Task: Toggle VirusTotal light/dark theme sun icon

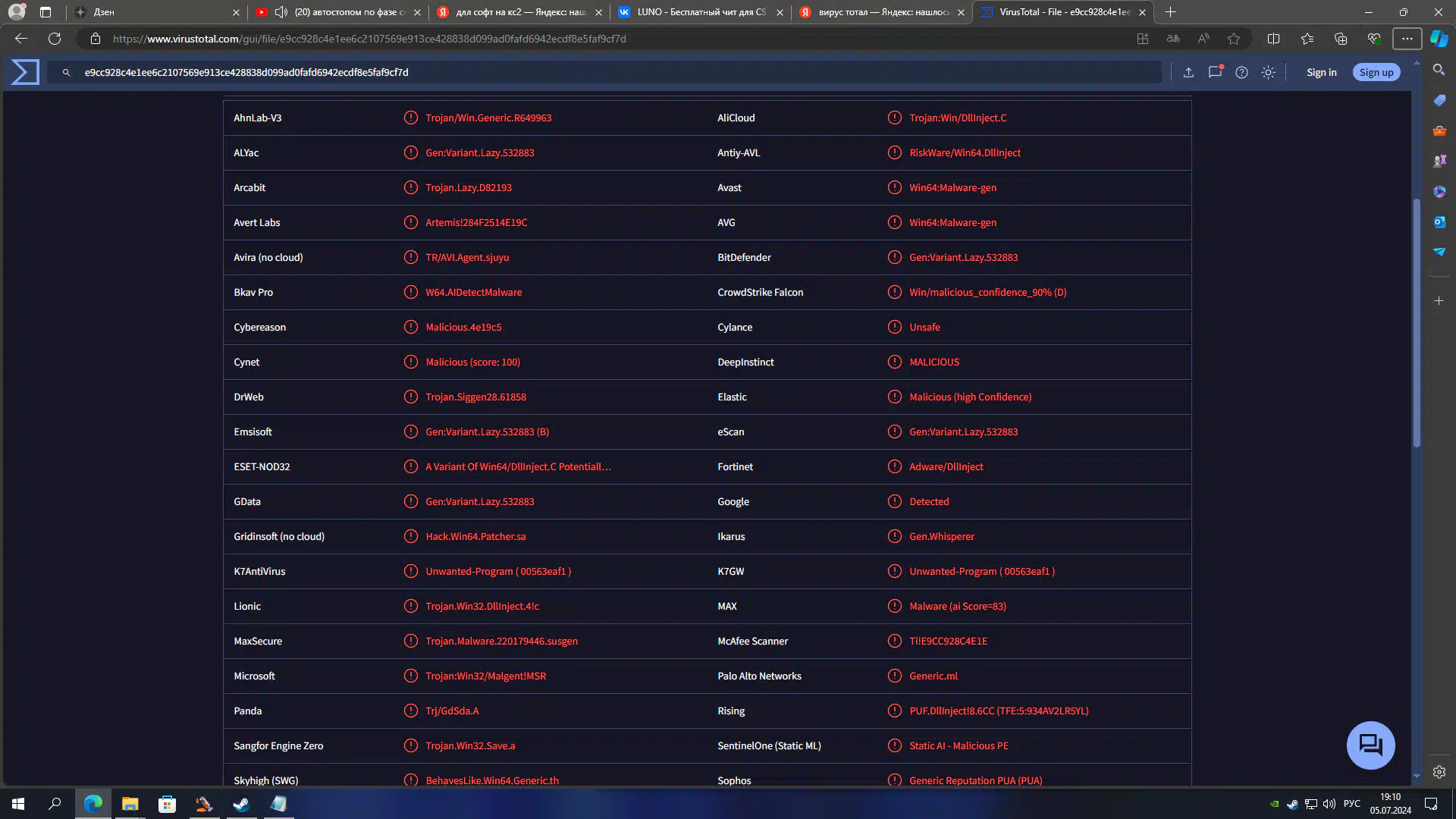Action: point(1268,72)
